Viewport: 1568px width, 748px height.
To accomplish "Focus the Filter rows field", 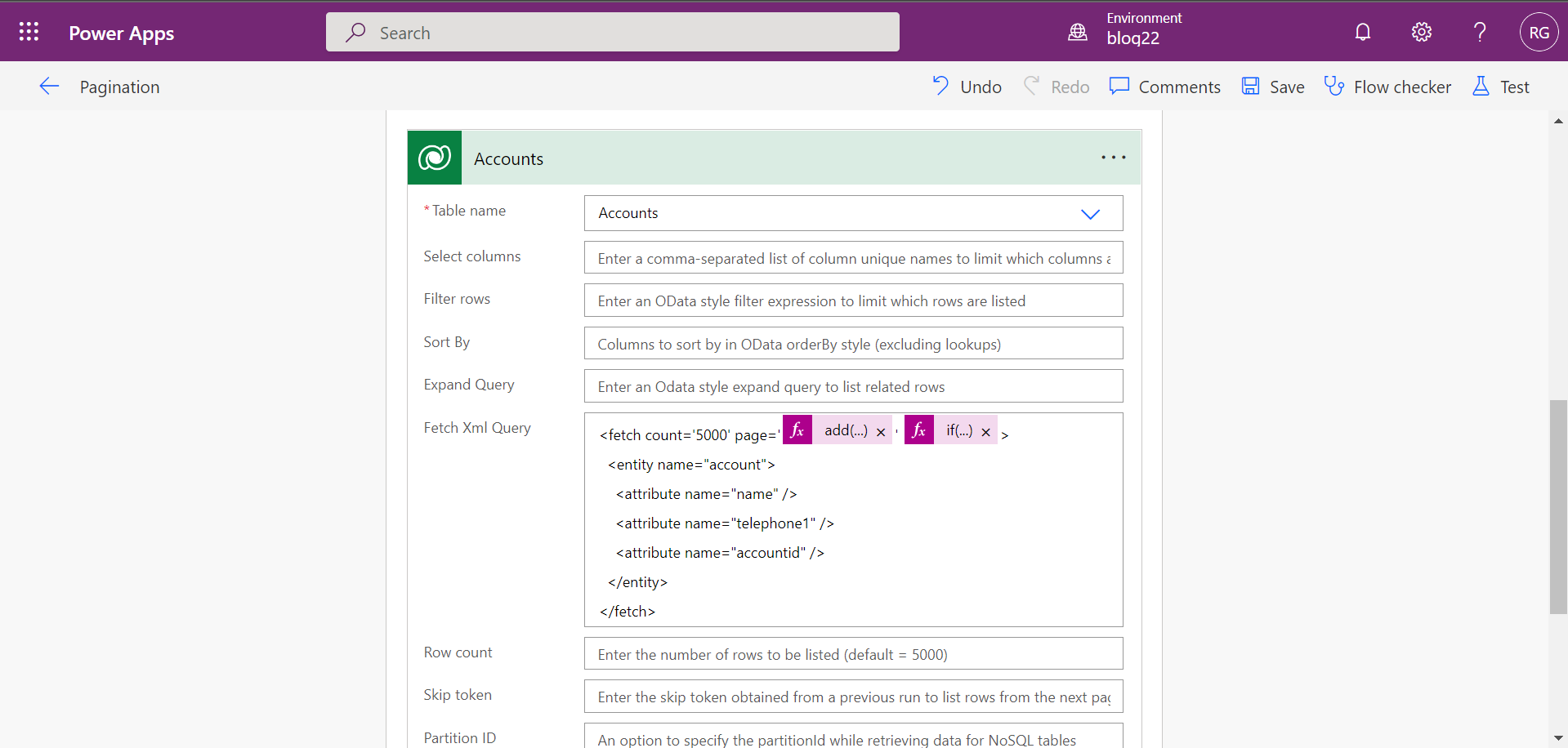I will (853, 300).
